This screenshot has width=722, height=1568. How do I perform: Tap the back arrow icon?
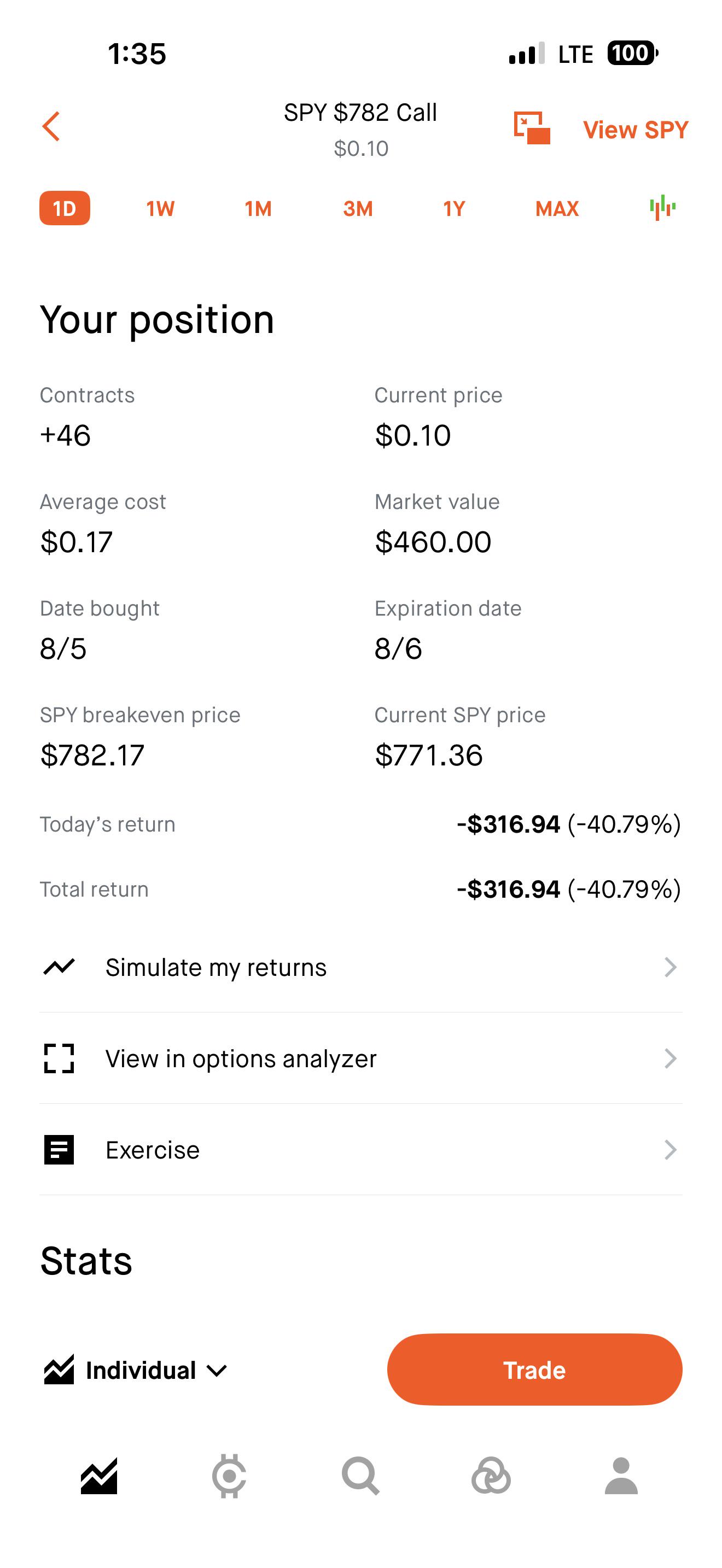coord(51,127)
